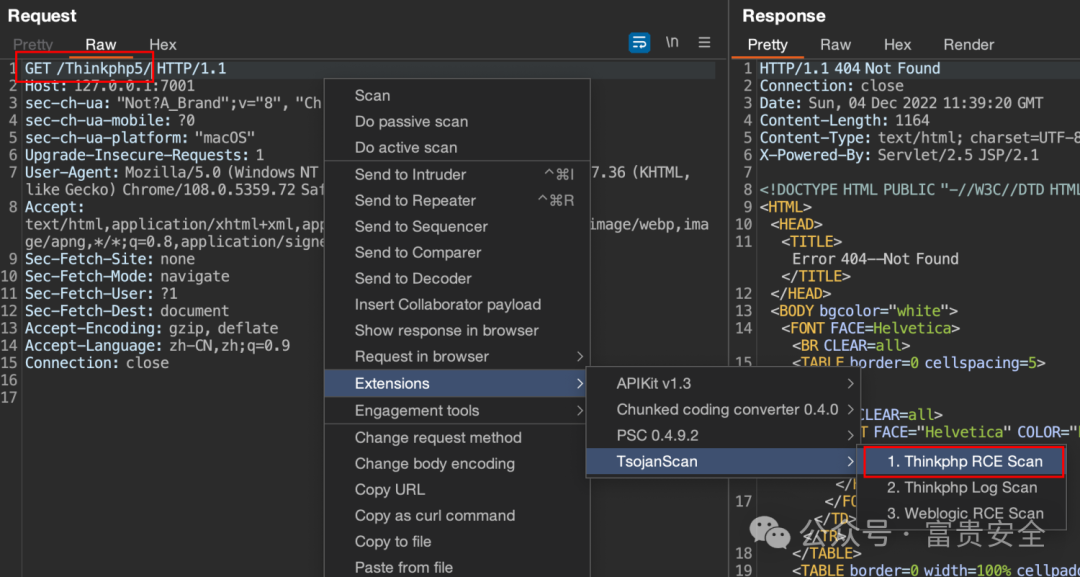Select Send to Sequencer
1080x577 pixels.
tap(457, 227)
